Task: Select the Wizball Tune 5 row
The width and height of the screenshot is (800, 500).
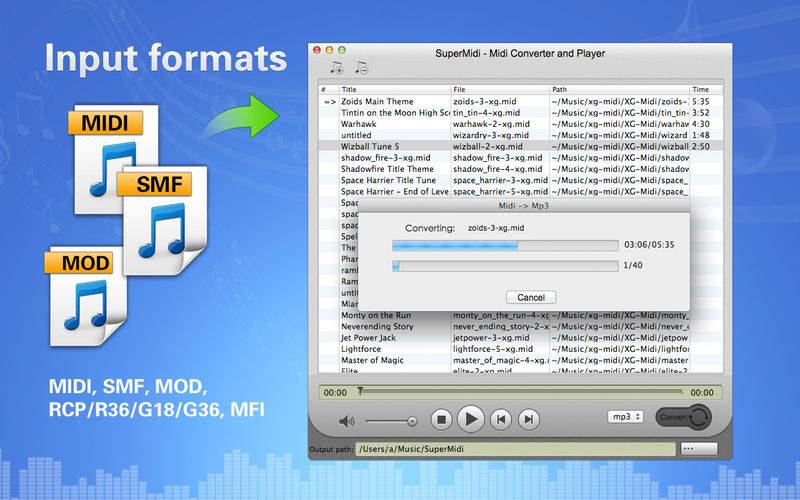Action: point(520,146)
